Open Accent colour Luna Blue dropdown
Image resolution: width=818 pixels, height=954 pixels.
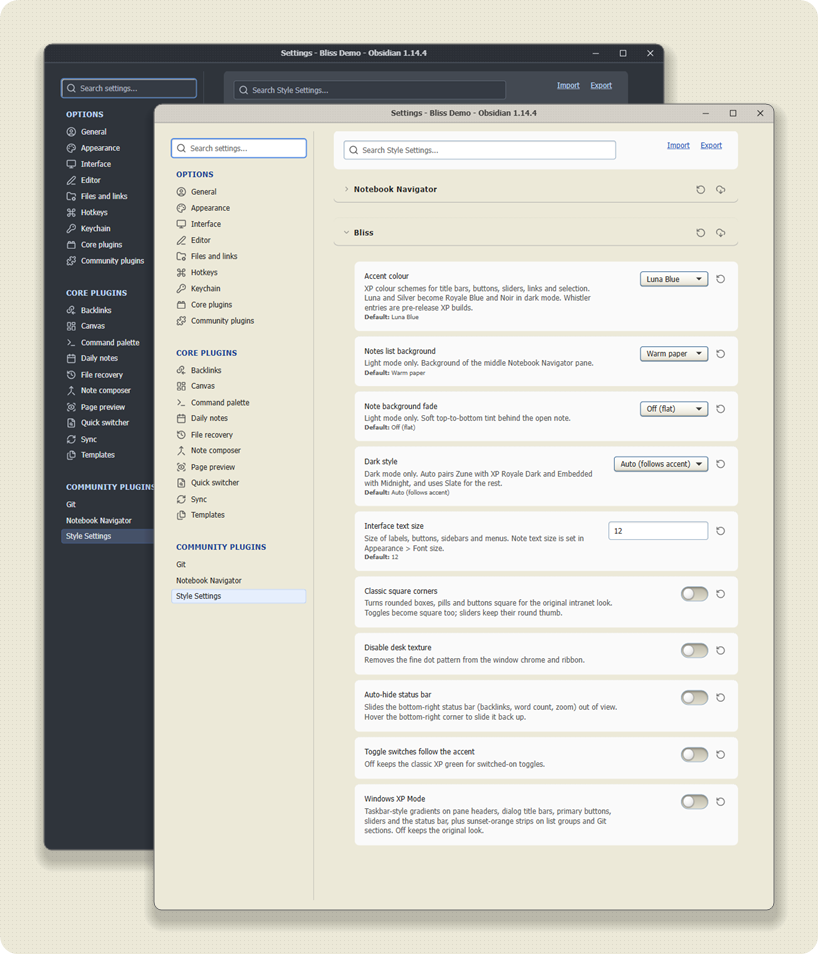coord(674,279)
